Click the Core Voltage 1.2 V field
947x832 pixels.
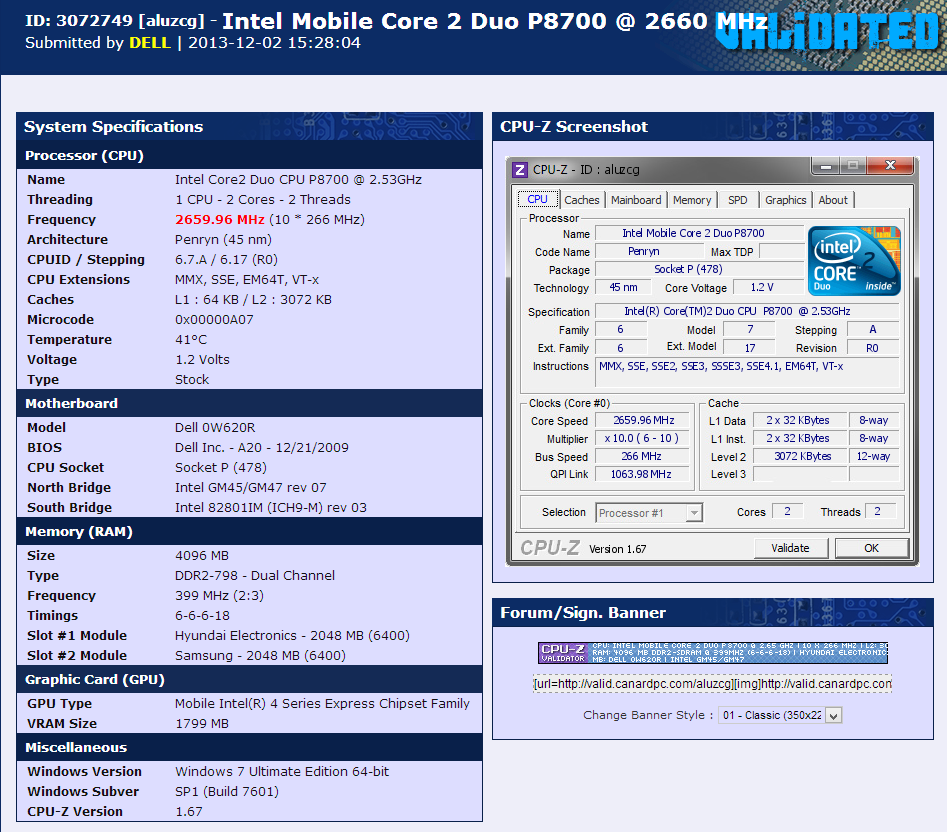[768, 287]
